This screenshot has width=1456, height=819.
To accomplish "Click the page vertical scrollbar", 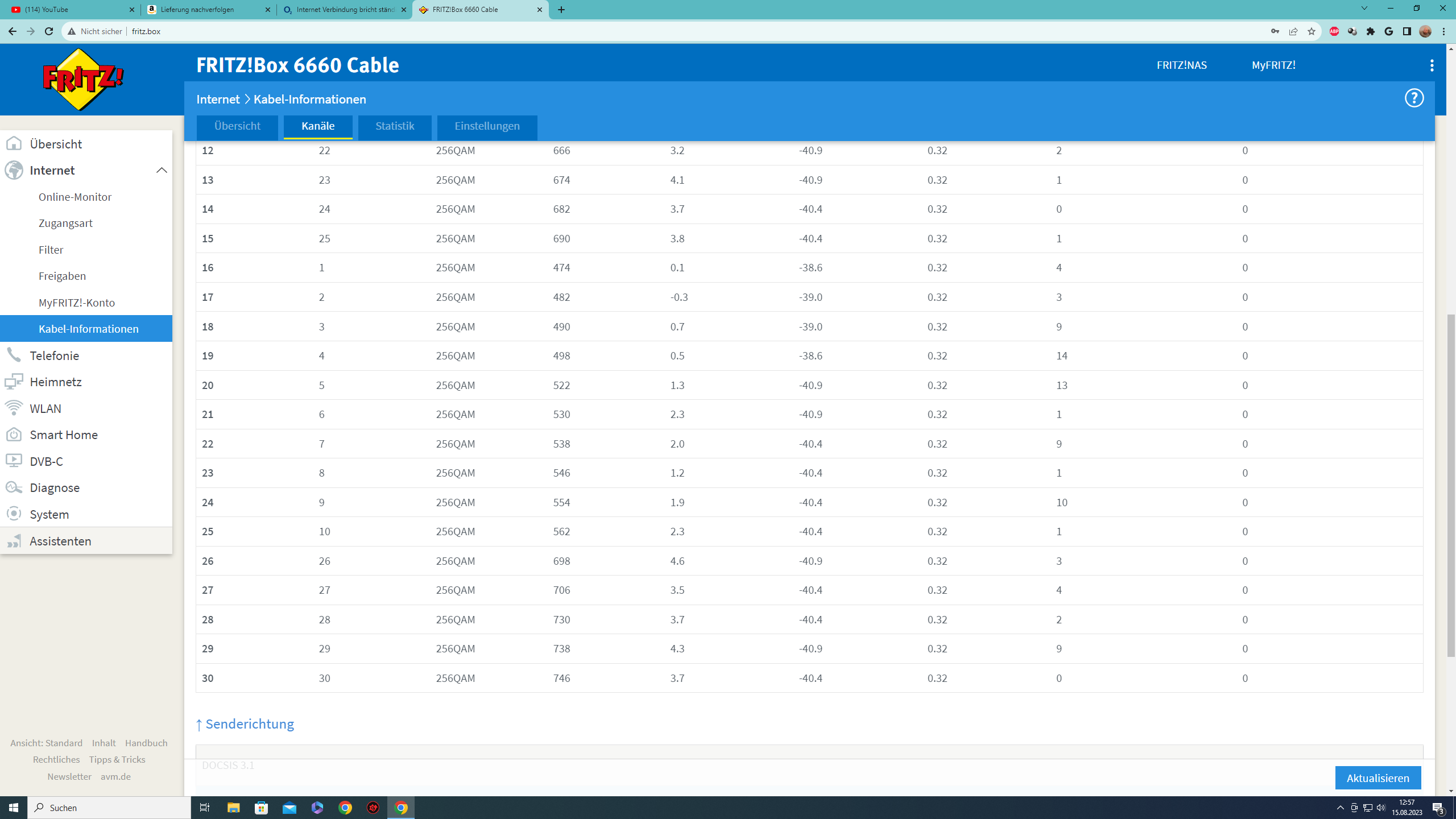I will (1451, 485).
